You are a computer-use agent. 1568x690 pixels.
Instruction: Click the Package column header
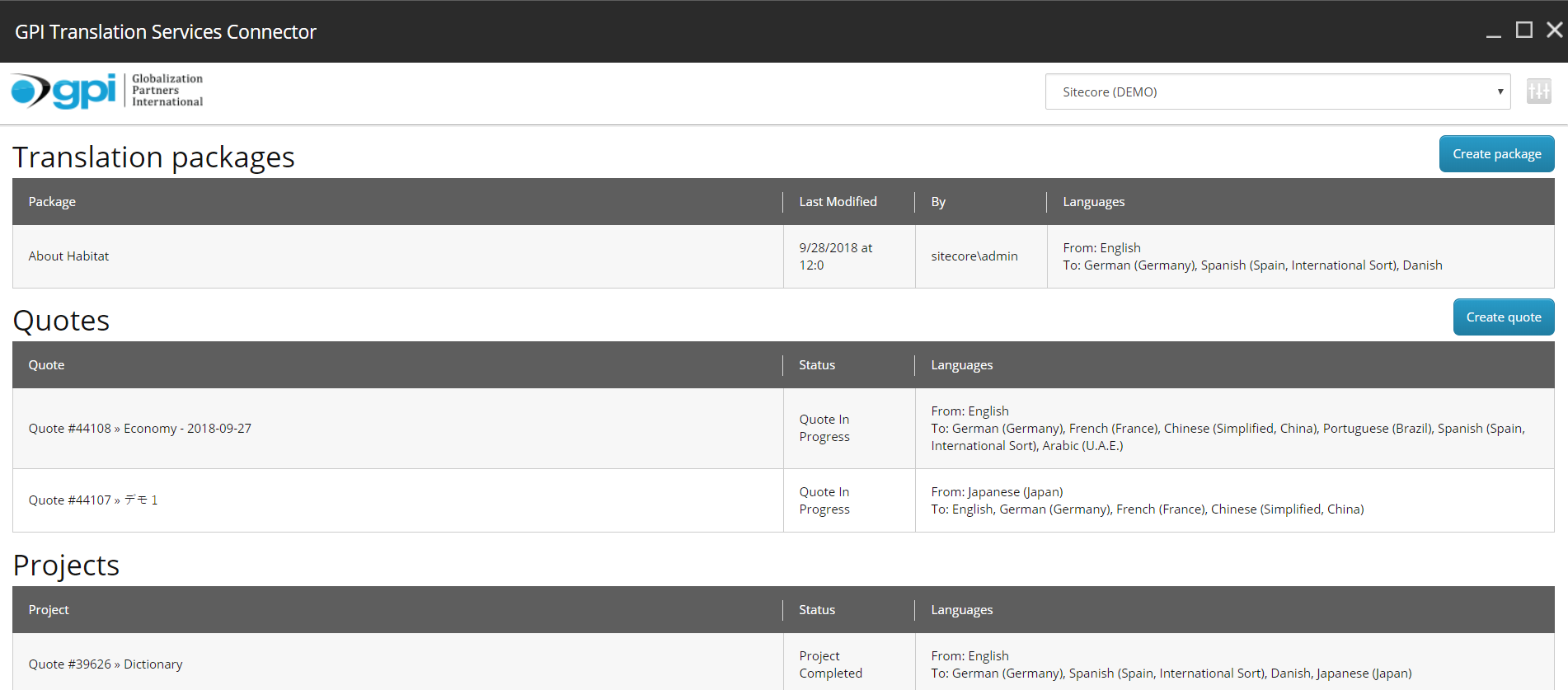(x=52, y=202)
